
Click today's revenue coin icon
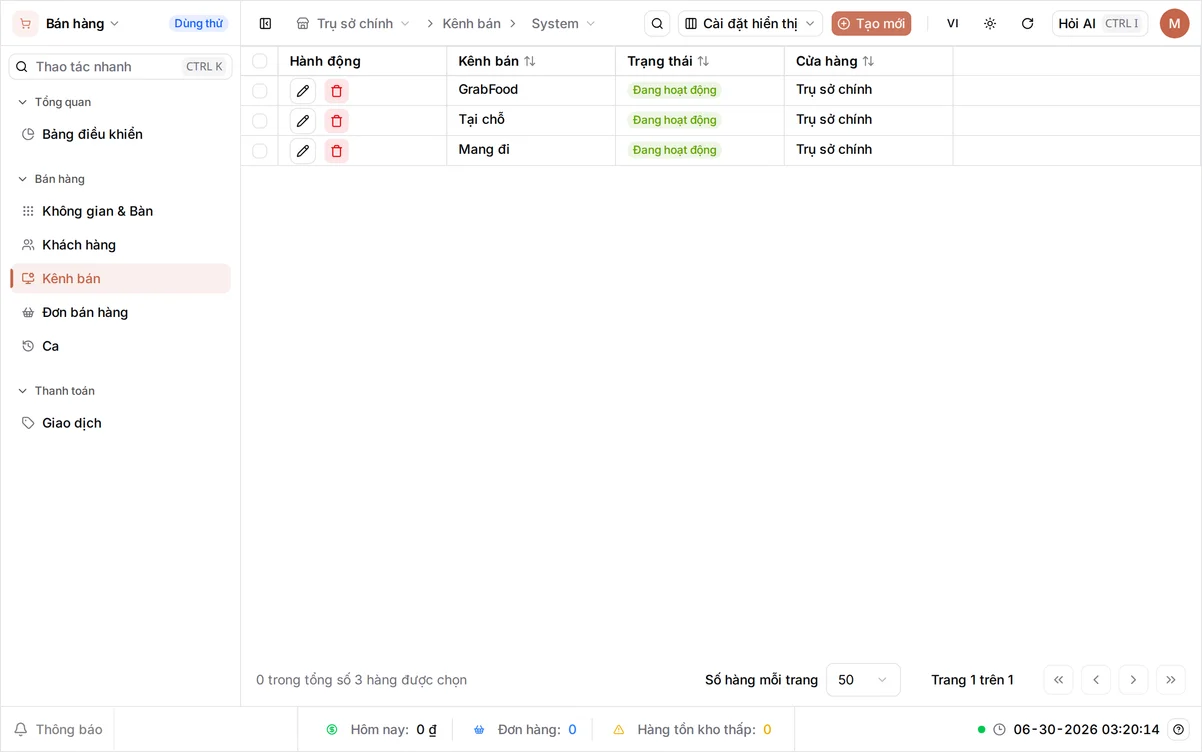click(332, 729)
